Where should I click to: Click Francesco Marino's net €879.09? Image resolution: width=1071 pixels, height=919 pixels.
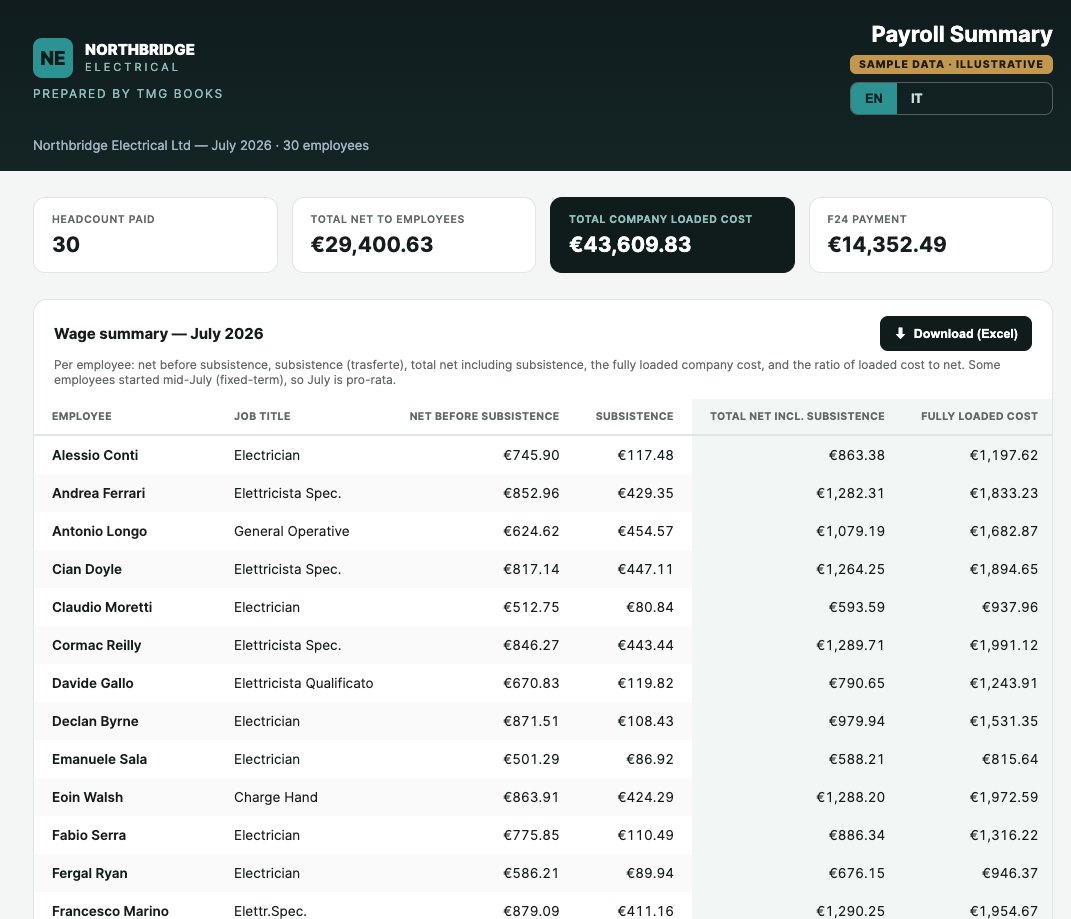pos(531,911)
